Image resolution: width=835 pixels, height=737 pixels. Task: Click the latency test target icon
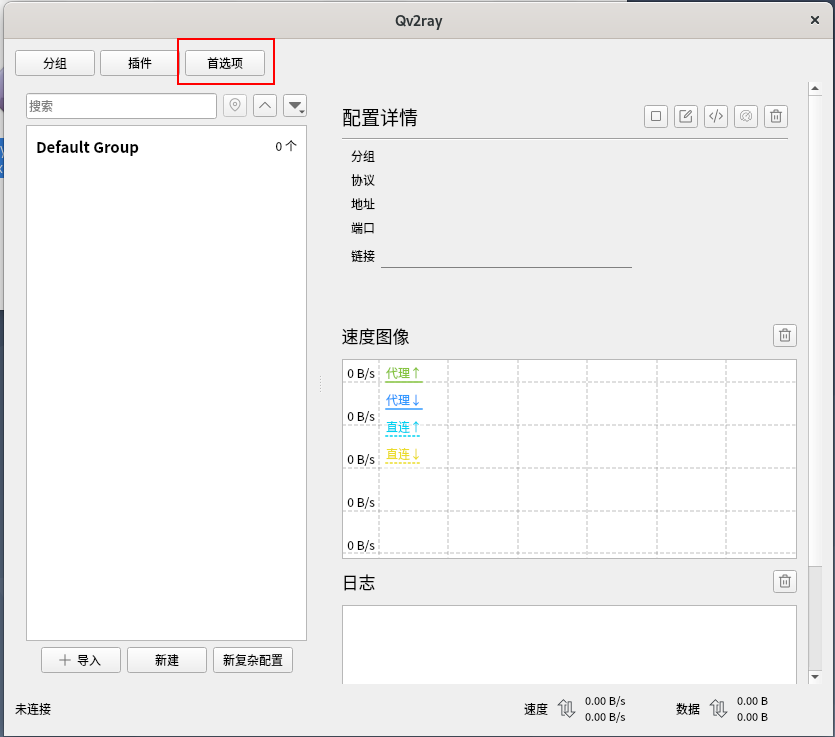tap(746, 116)
